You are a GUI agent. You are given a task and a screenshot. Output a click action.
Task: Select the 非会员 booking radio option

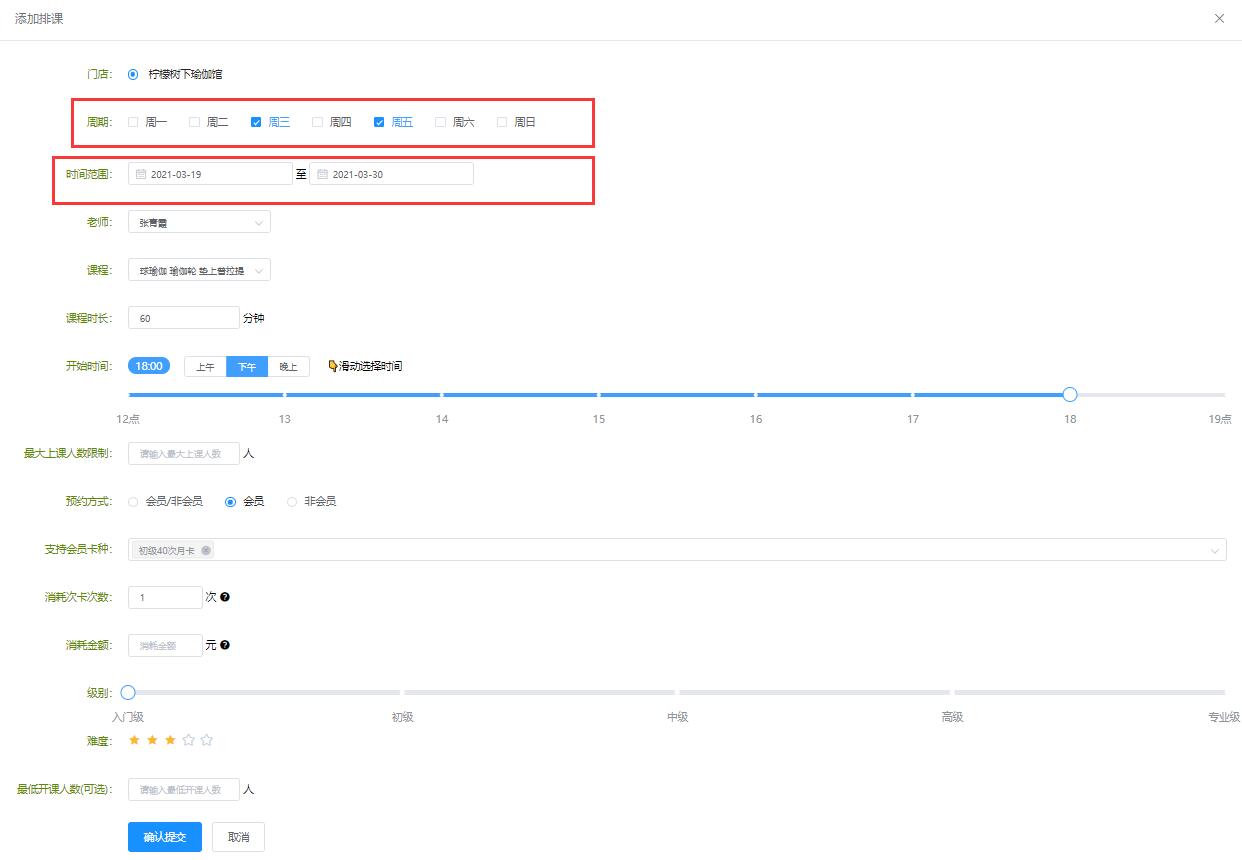tap(292, 501)
